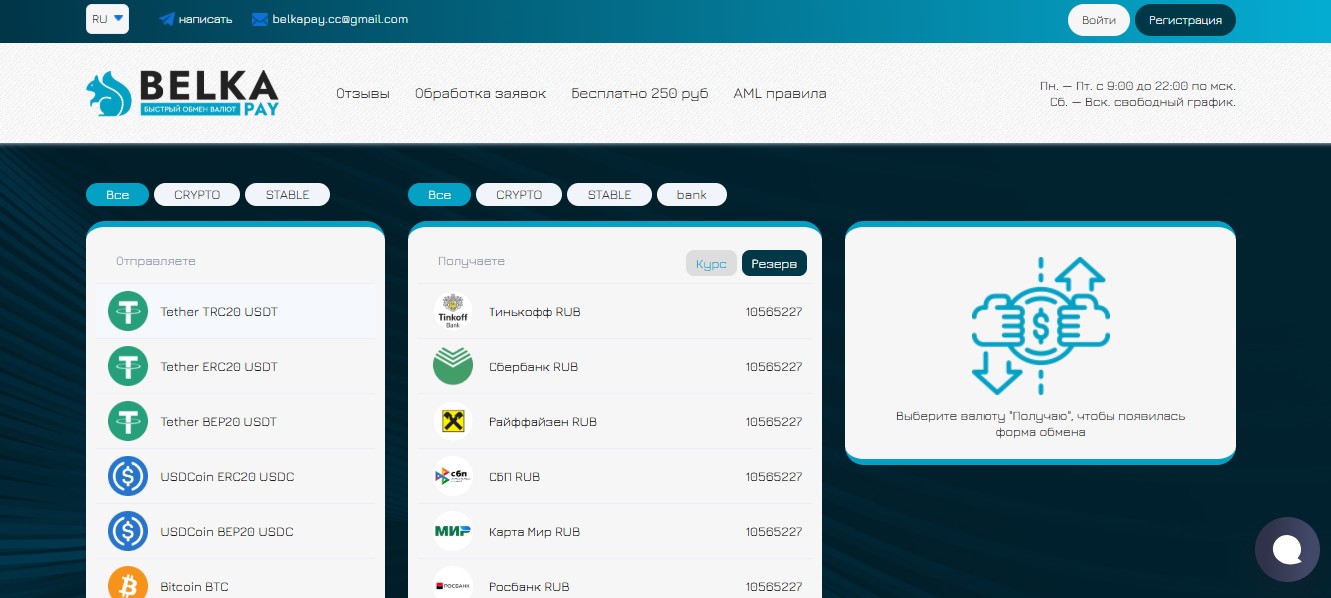Open the live chat bubble widget

[1287, 549]
